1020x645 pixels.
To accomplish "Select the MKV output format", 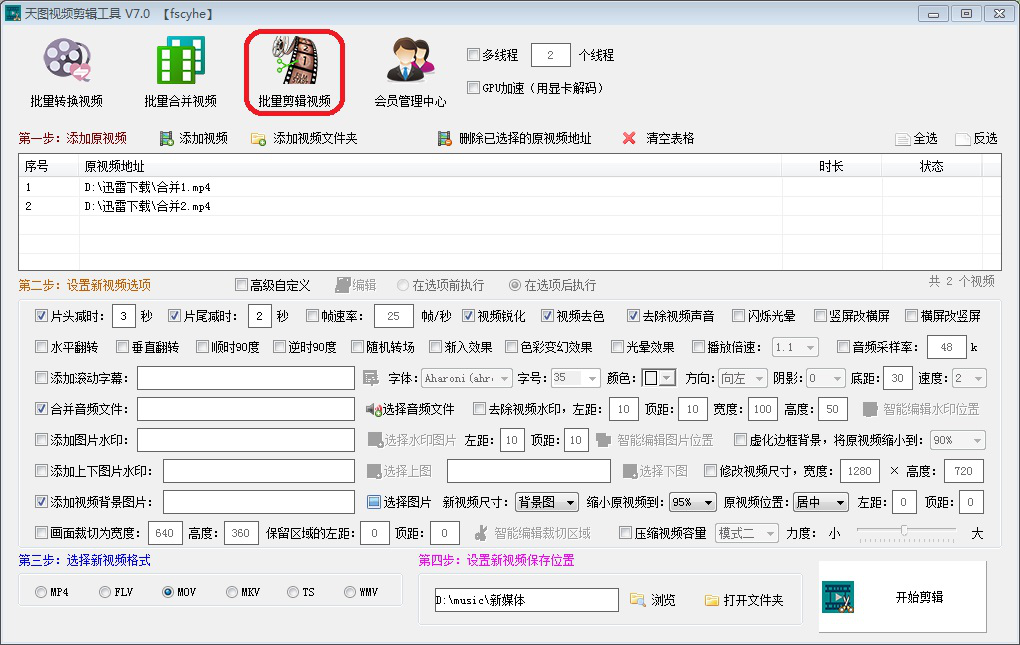I will [230, 592].
